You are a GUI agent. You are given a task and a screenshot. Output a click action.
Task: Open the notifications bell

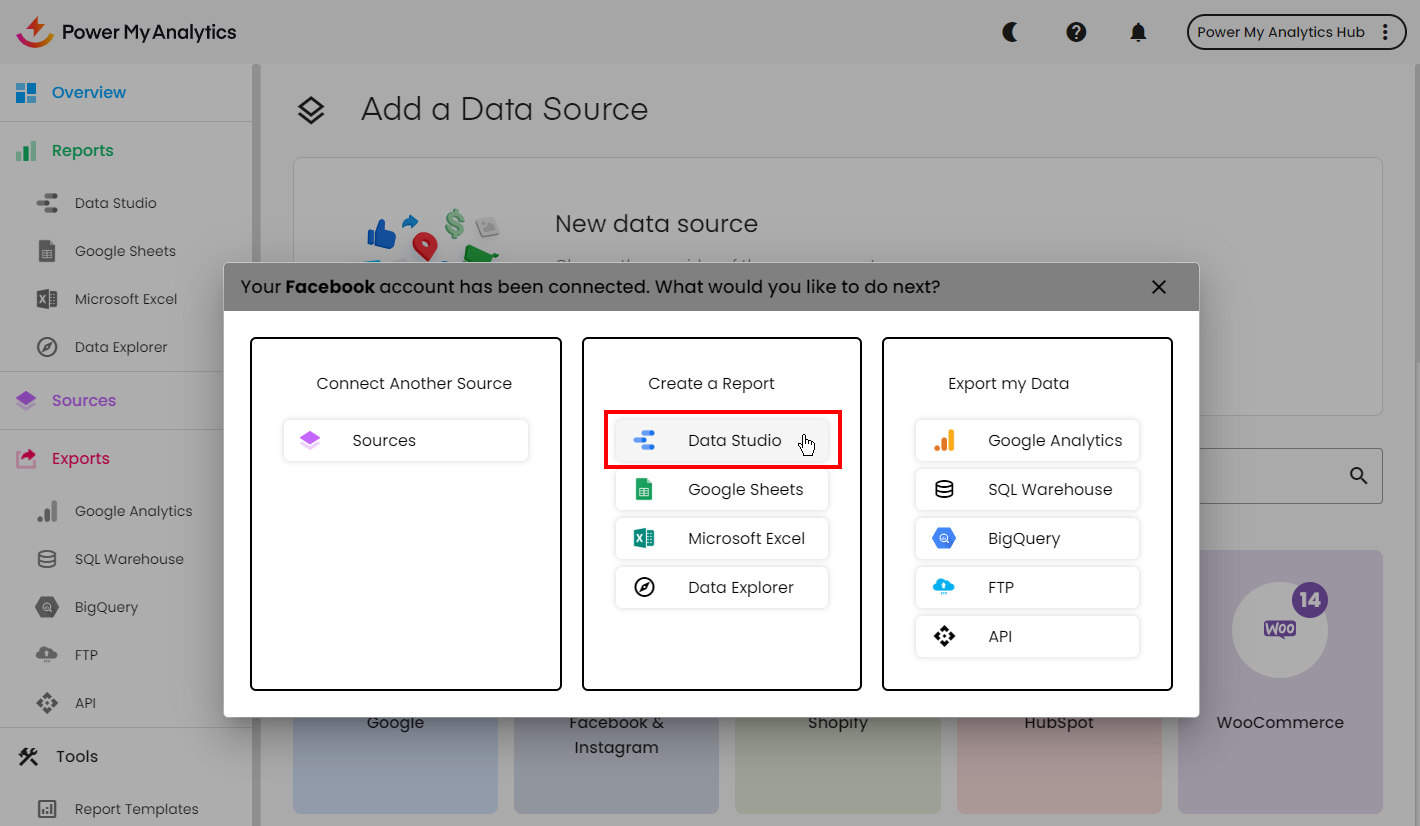click(x=1138, y=32)
